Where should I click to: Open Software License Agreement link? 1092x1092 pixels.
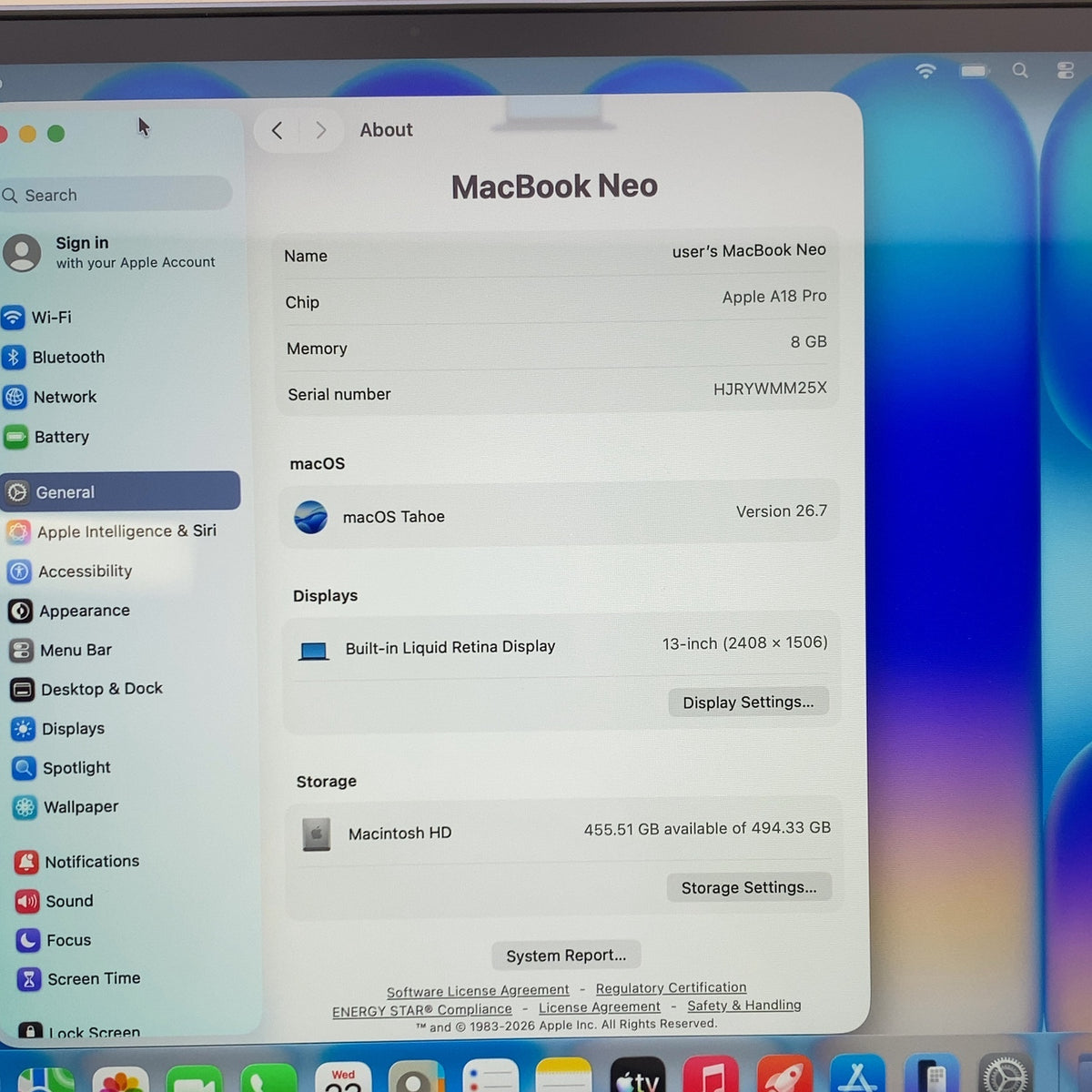pyautogui.click(x=478, y=991)
